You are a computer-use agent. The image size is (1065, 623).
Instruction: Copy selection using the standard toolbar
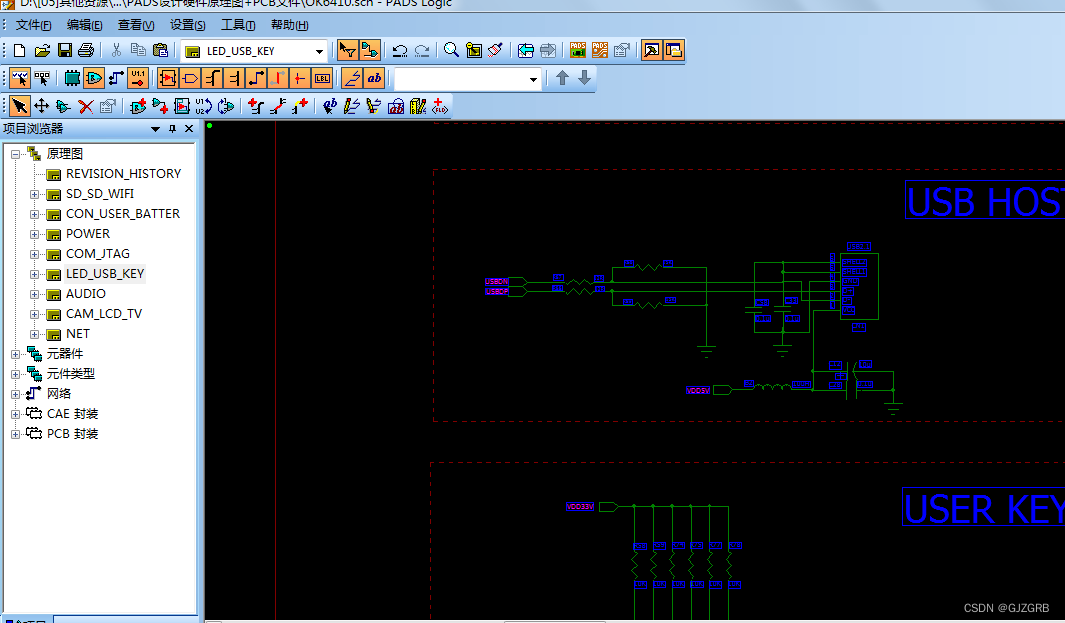[138, 50]
